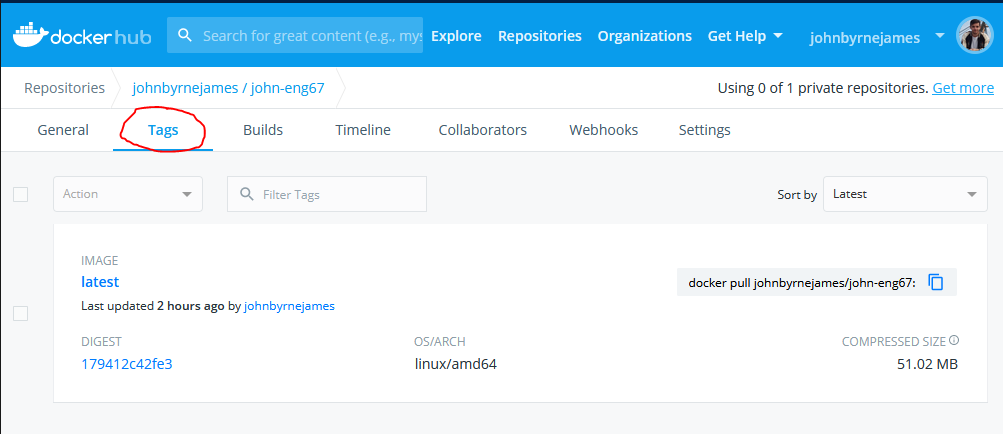Click the Get more link

pos(963,88)
